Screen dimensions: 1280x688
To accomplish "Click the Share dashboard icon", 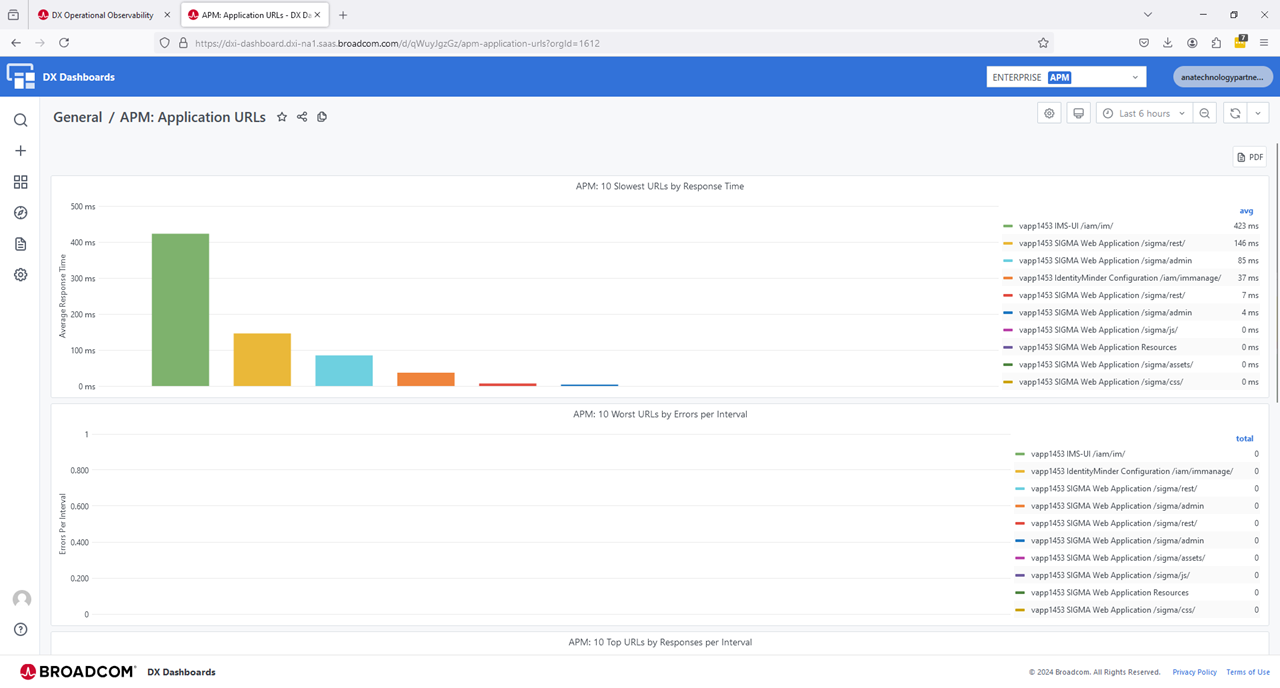I will [302, 117].
